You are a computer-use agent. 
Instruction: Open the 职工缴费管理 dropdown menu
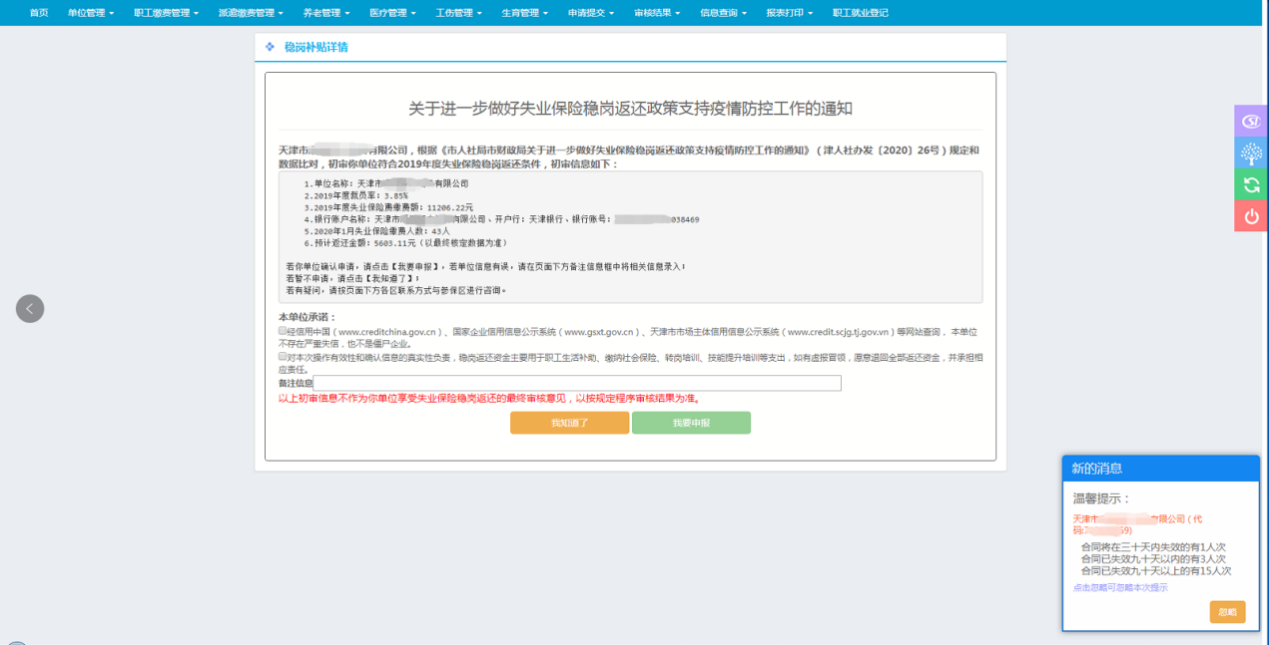(x=166, y=13)
